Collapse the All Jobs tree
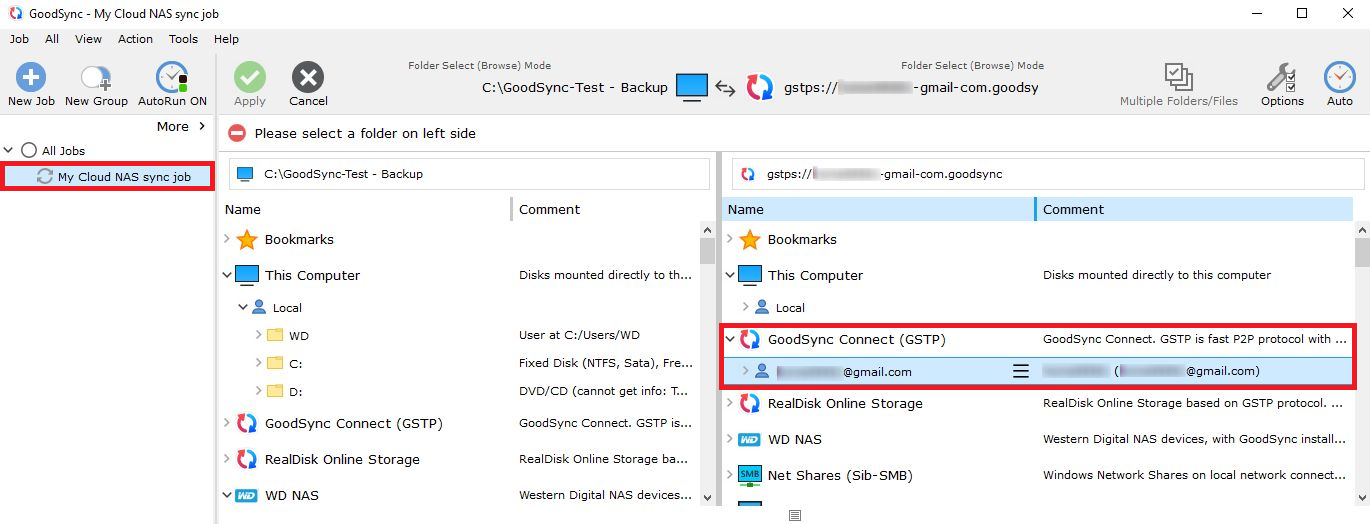The image size is (1370, 524). (x=10, y=151)
